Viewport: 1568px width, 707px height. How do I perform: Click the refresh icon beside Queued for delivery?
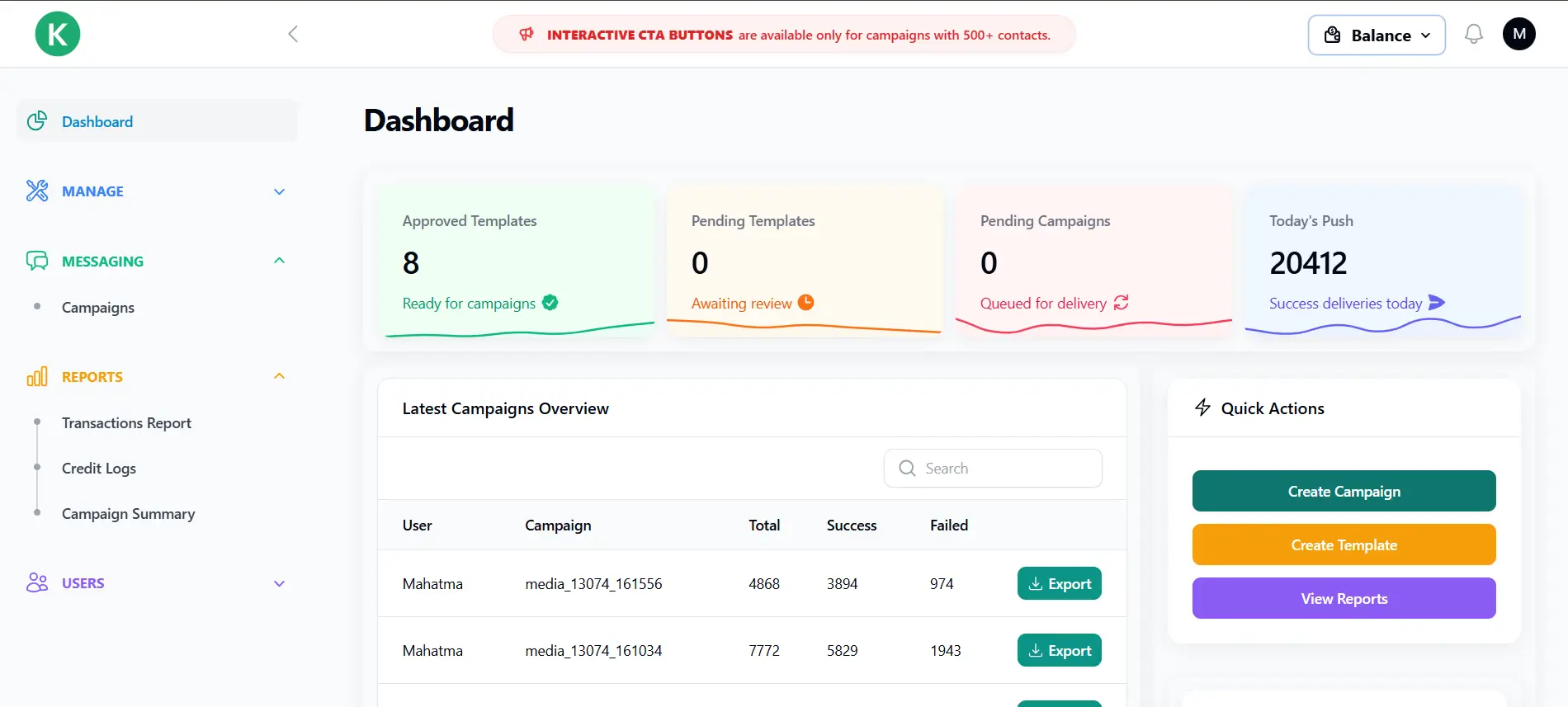[x=1121, y=303]
